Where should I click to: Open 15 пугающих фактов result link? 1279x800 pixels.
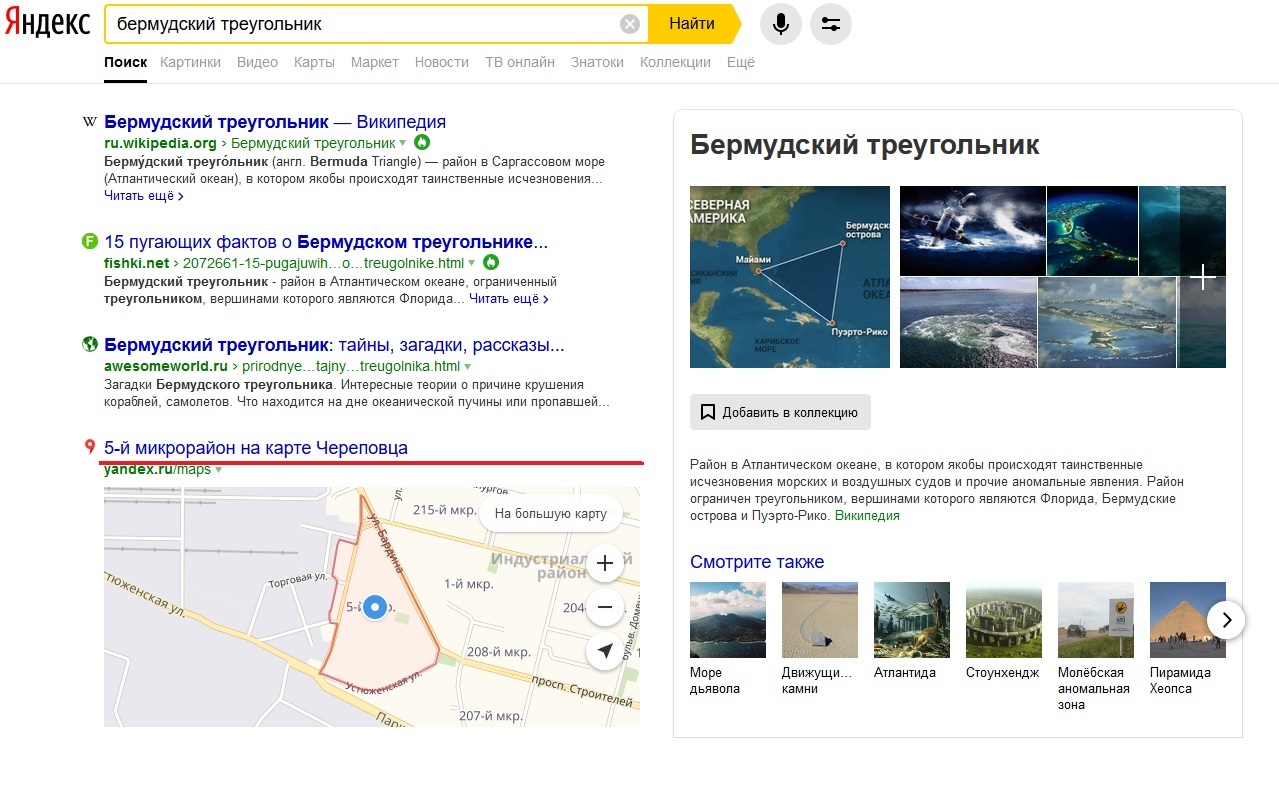[x=326, y=242]
